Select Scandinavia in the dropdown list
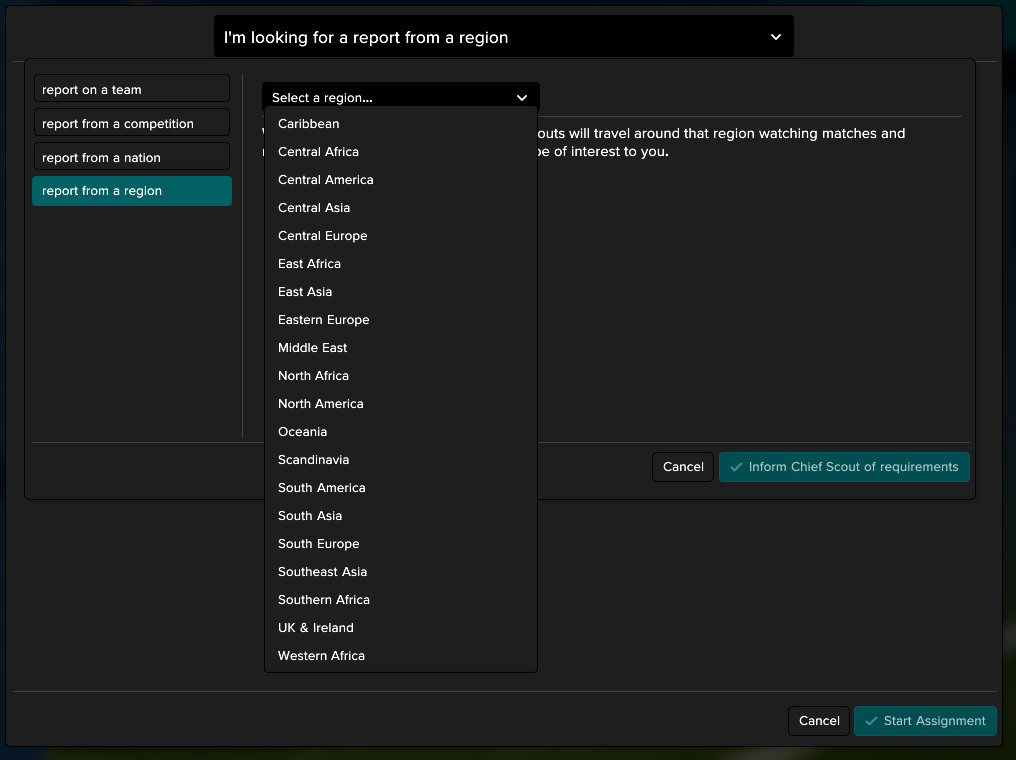 [x=314, y=460]
